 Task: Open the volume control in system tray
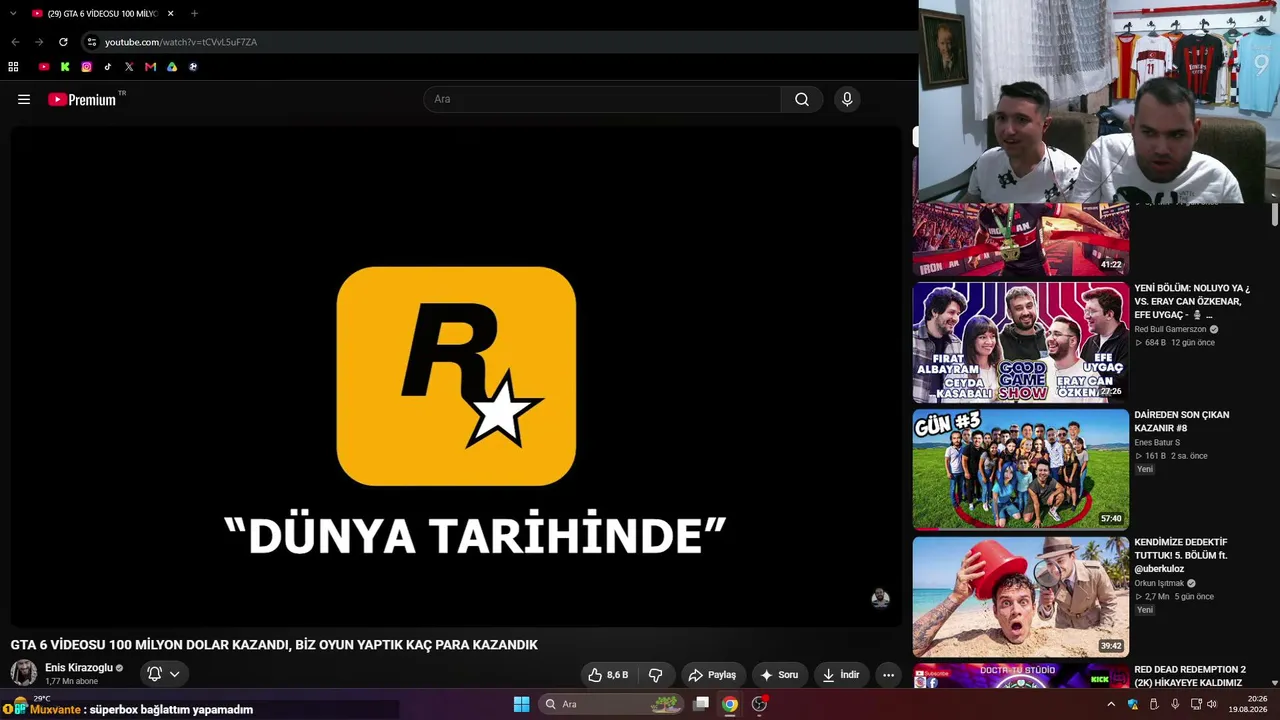[1212, 704]
